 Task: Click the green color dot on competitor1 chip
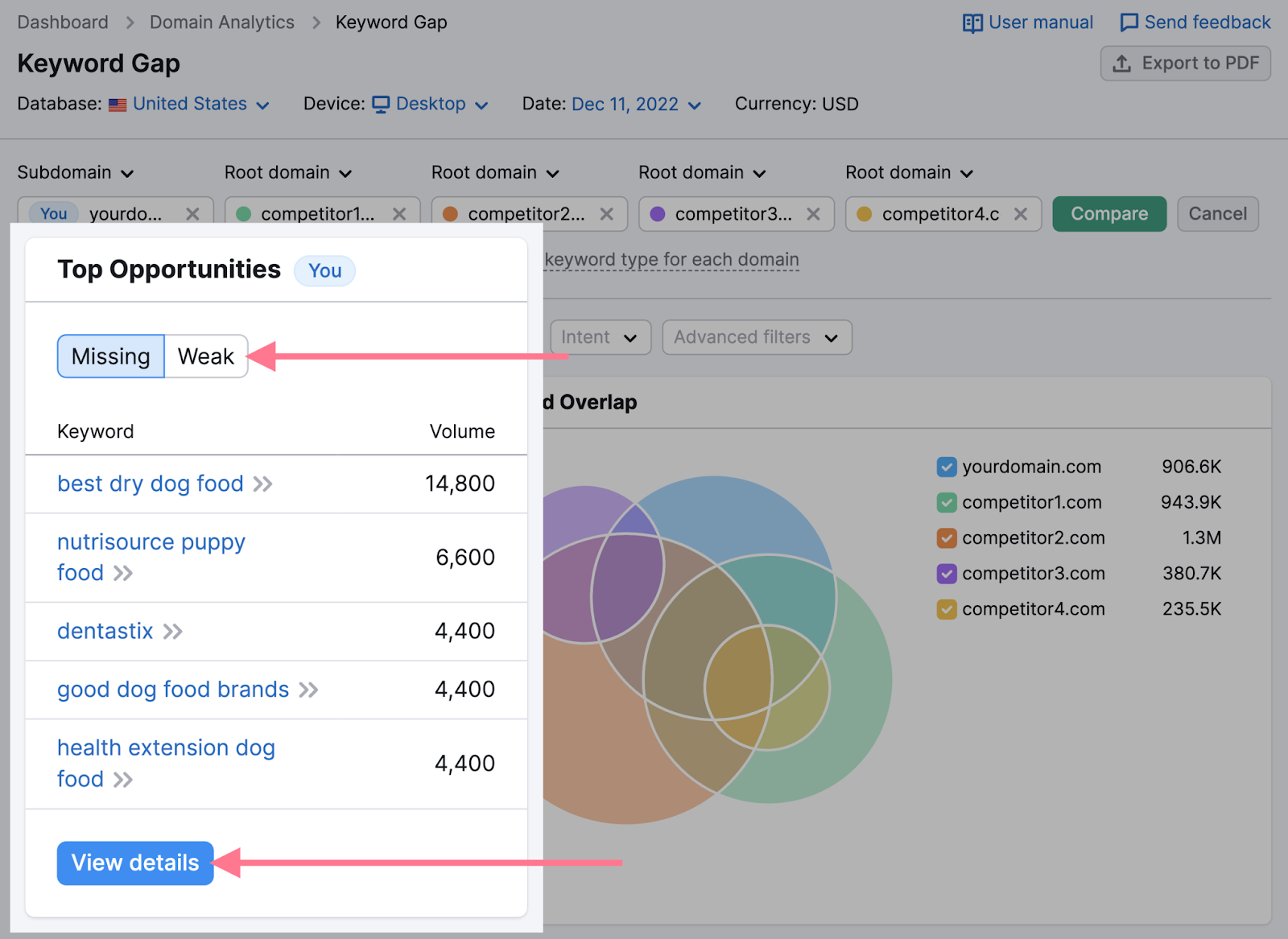tap(244, 214)
